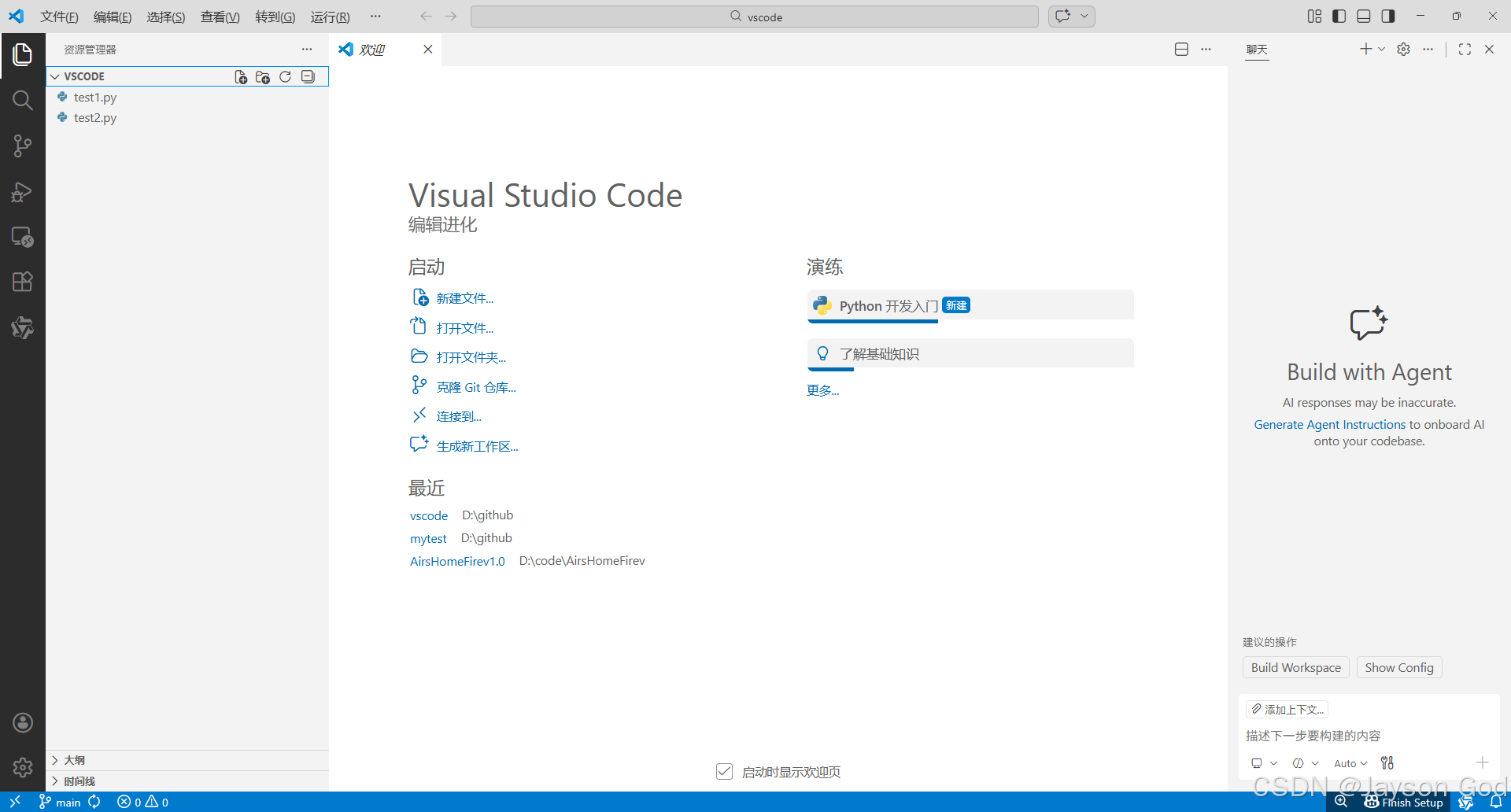Open the 查看(V) menu

pos(220,17)
